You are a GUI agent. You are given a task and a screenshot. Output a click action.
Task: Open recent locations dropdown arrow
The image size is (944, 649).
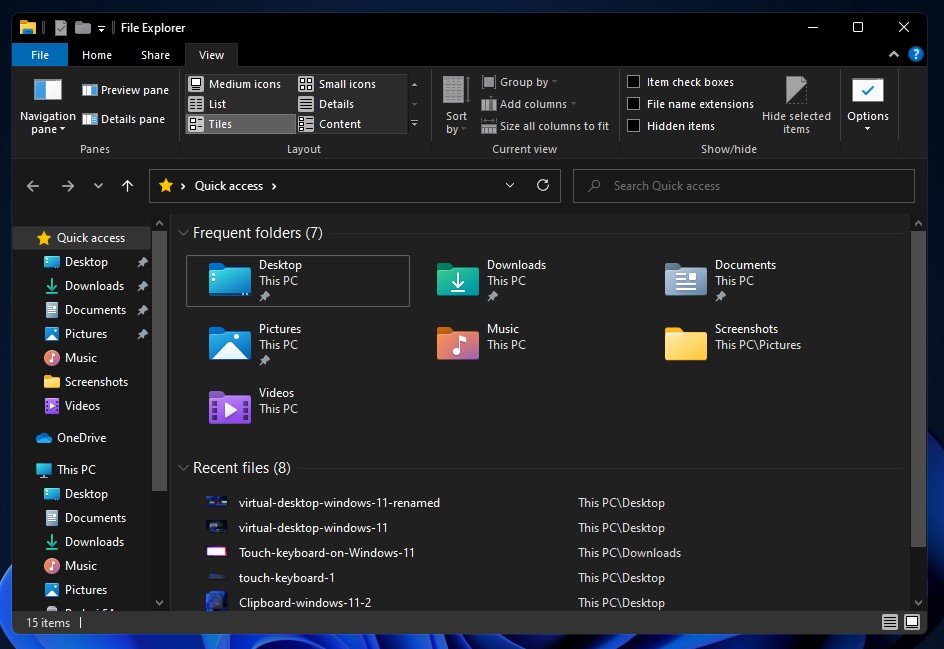[x=98, y=186]
